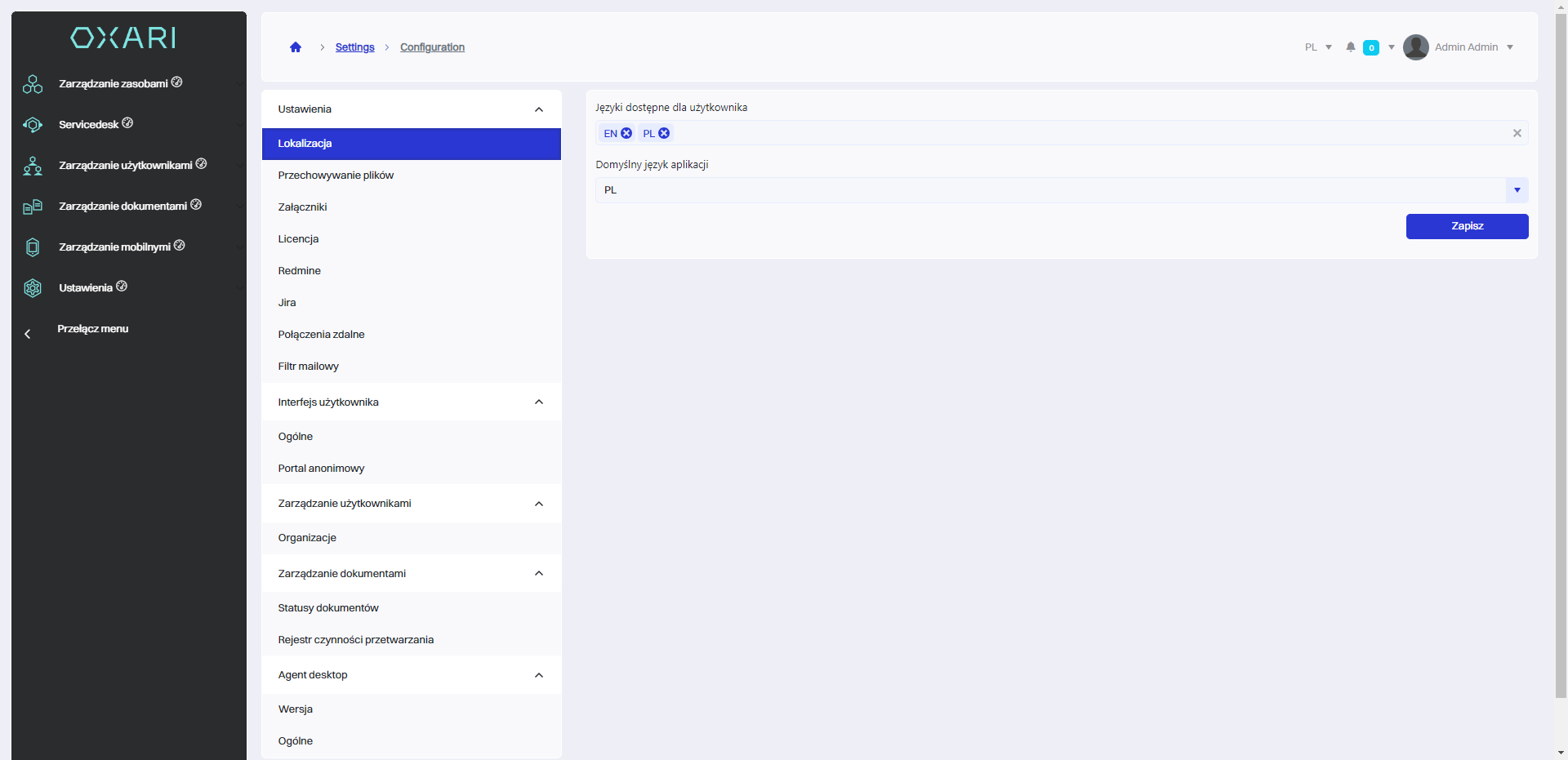Collapse the Interfejs użytkownika section
Screen dimensions: 1568x760
point(539,402)
